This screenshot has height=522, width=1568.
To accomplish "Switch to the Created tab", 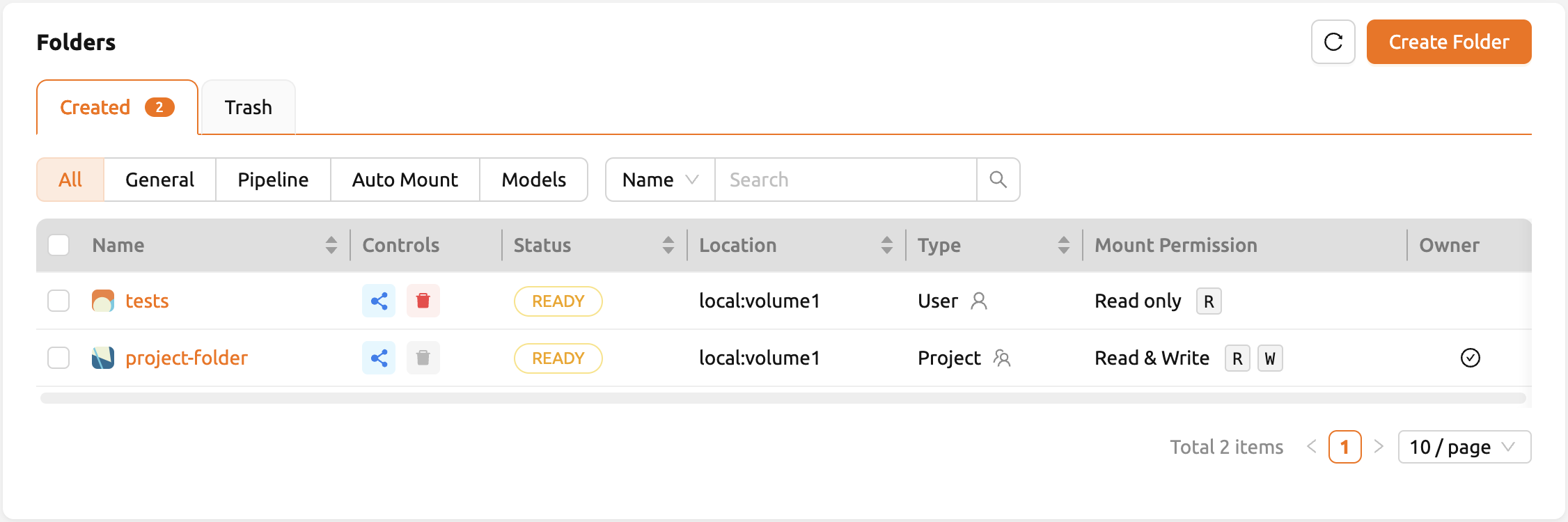I will click(117, 107).
